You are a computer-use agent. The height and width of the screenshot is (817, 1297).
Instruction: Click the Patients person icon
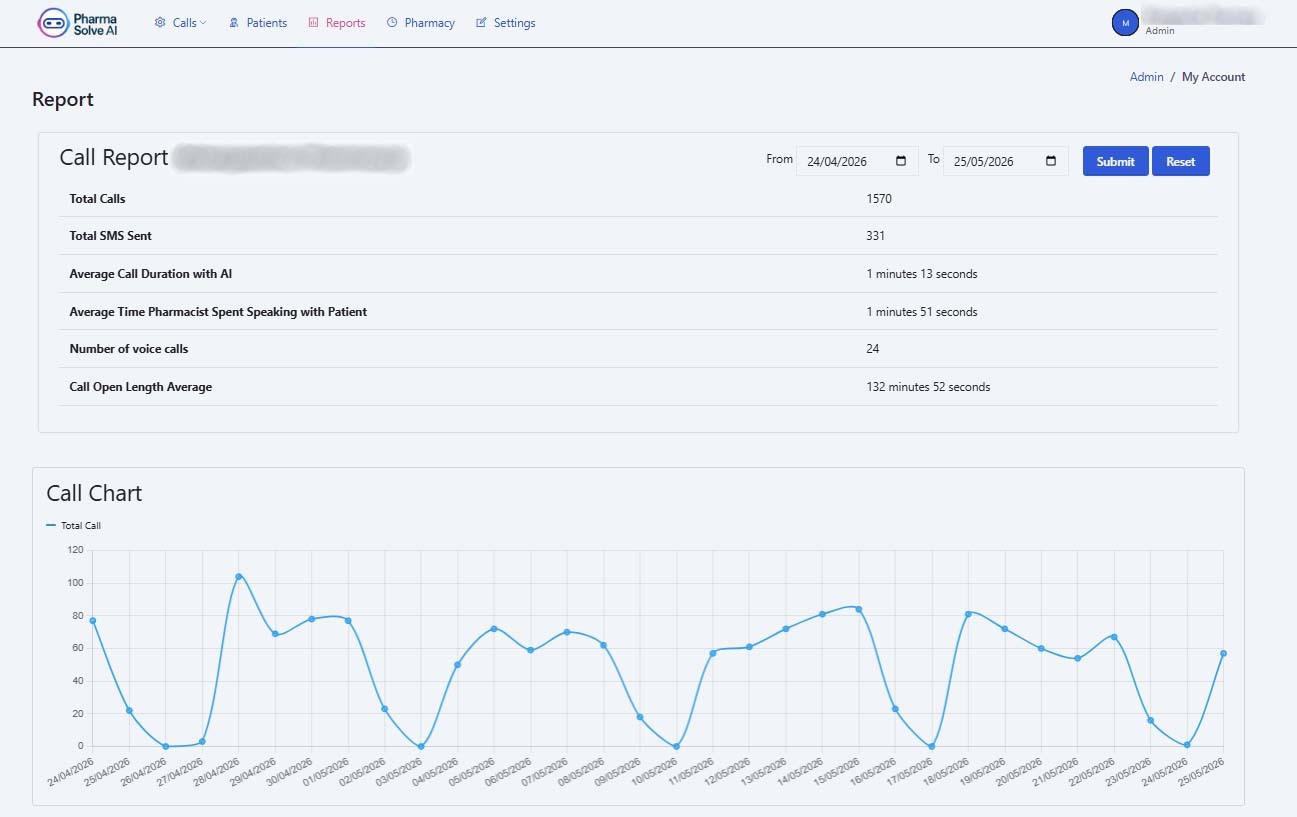[x=234, y=23]
